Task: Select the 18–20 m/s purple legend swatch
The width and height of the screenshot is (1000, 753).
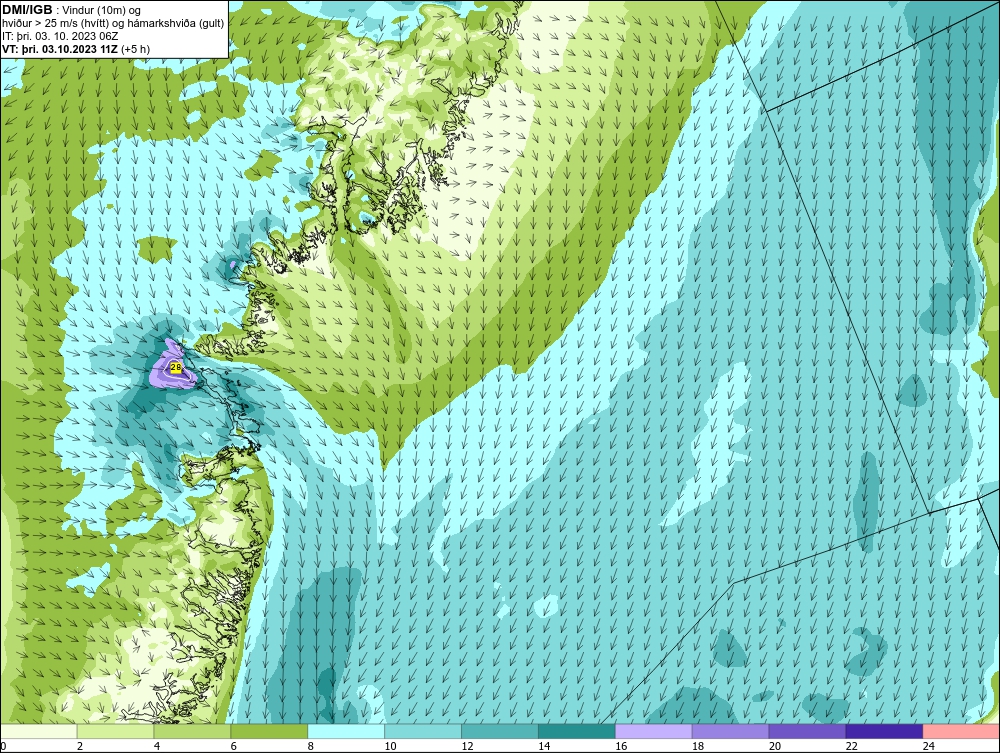Action: click(x=730, y=731)
